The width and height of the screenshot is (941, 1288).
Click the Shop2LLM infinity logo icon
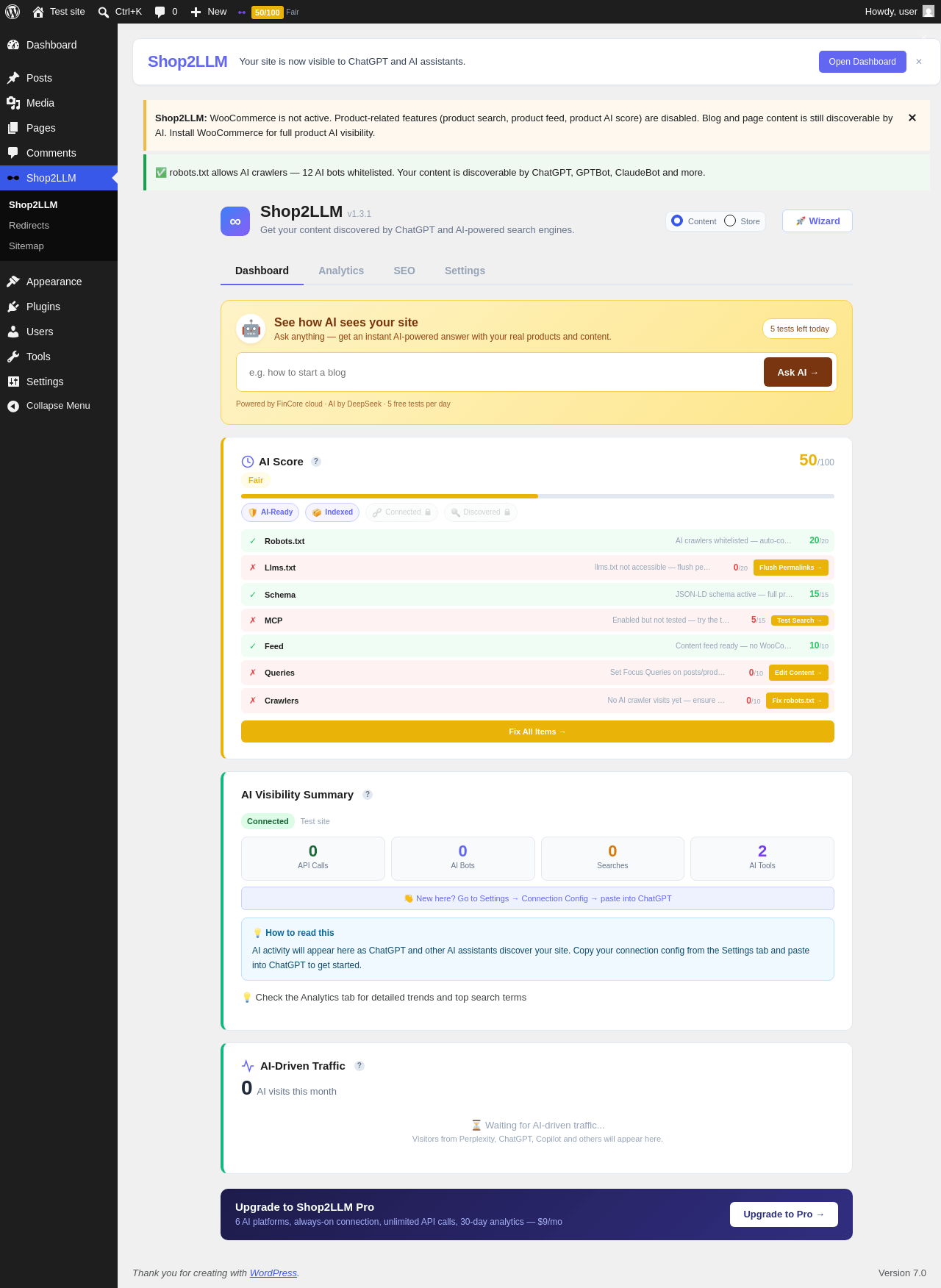[235, 221]
